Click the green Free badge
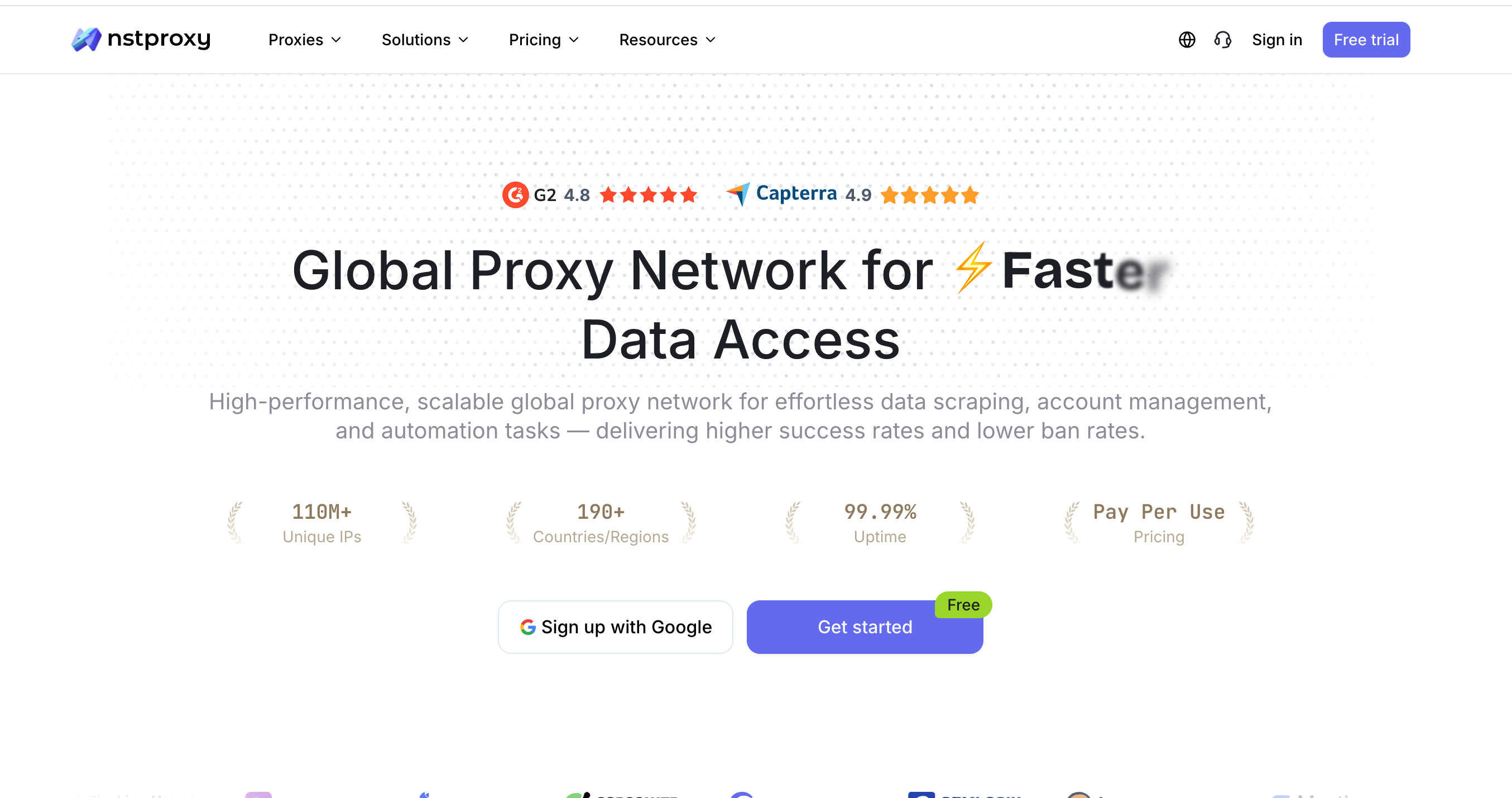Screen dimensions: 1512x798 (x=963, y=605)
